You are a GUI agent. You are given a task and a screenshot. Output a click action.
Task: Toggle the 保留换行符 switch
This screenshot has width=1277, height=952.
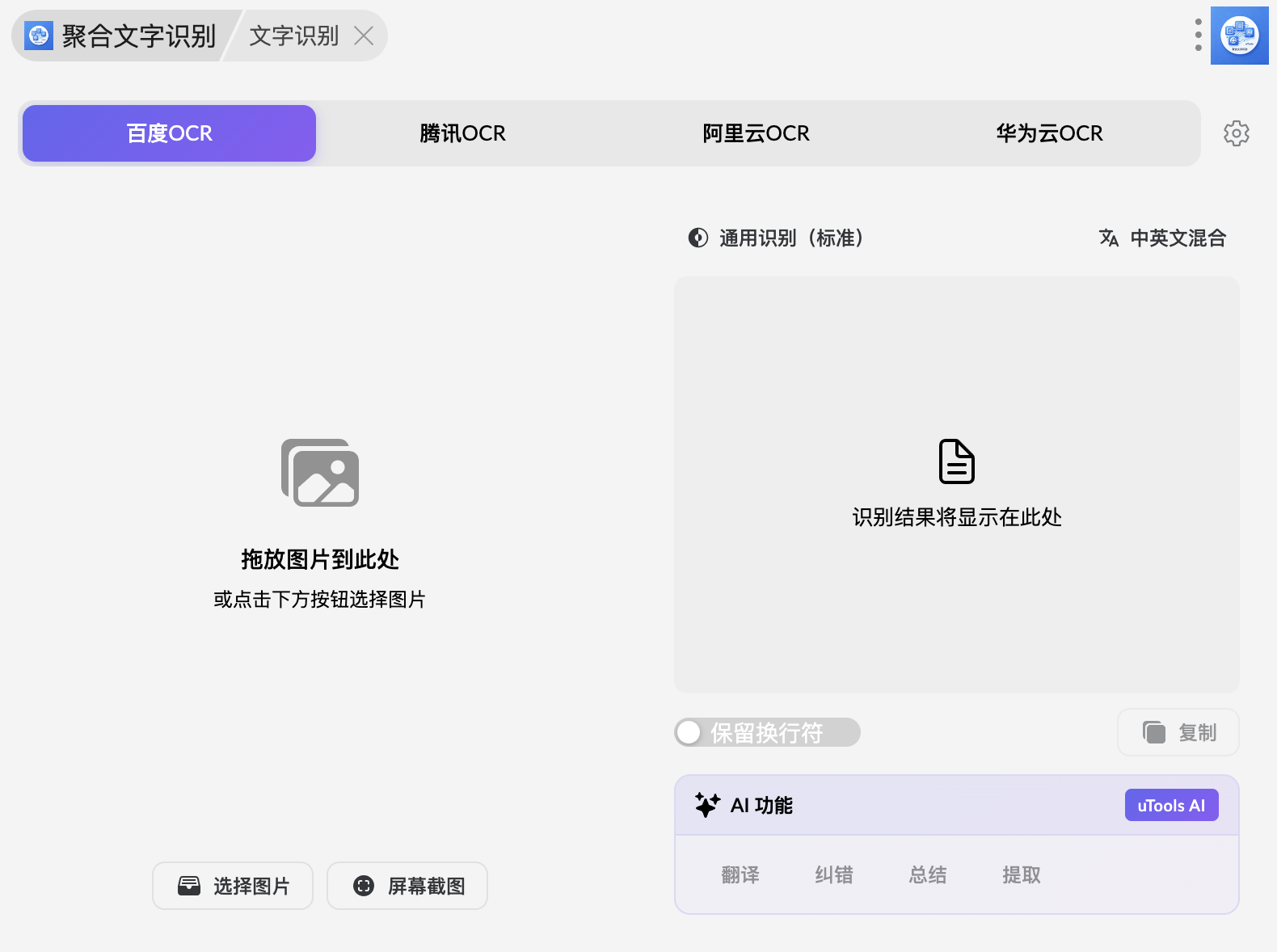click(767, 732)
